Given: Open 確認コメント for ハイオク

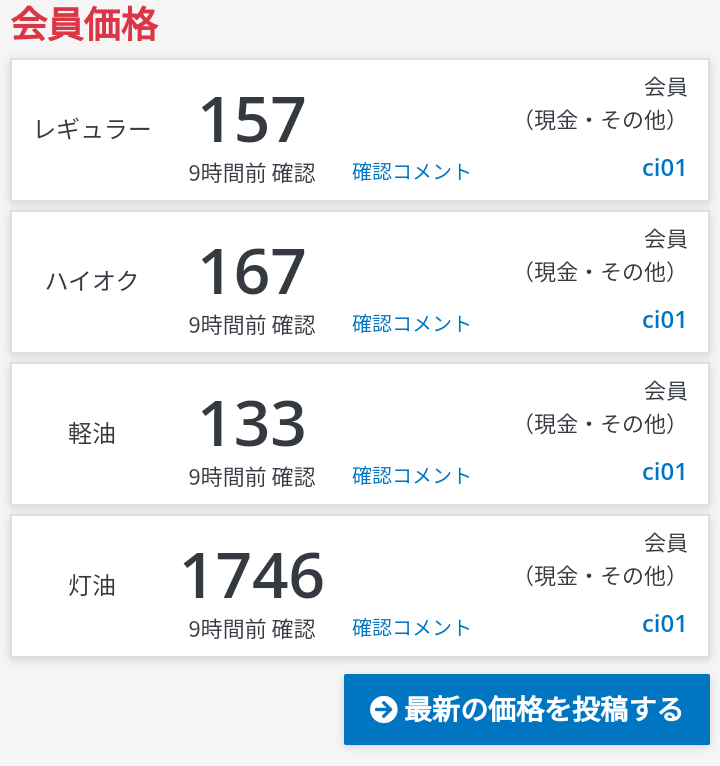Looking at the screenshot, I should pos(411,324).
